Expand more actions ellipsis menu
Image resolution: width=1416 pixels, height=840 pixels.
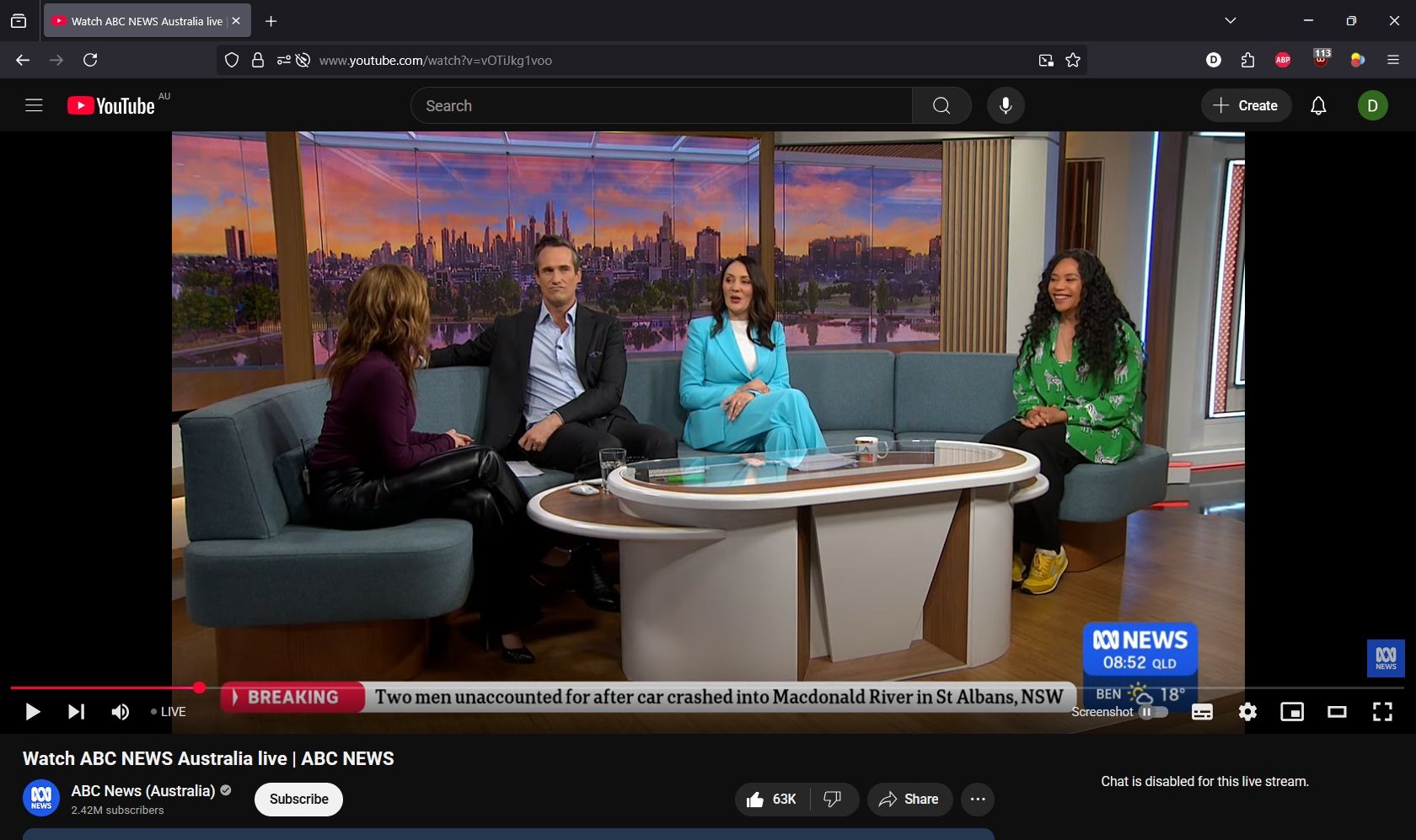pyautogui.click(x=978, y=800)
